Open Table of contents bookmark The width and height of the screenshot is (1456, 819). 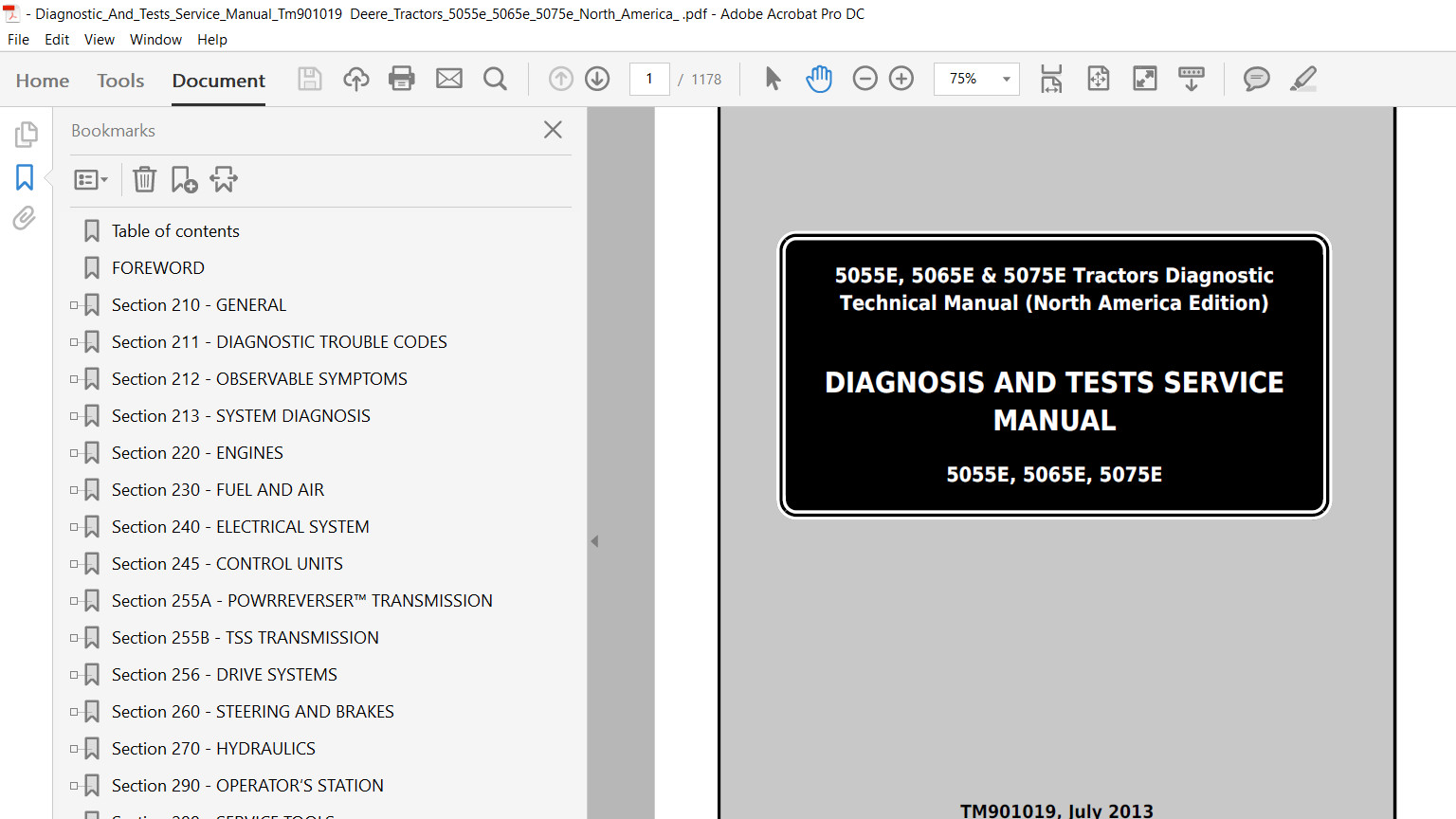[x=175, y=231]
